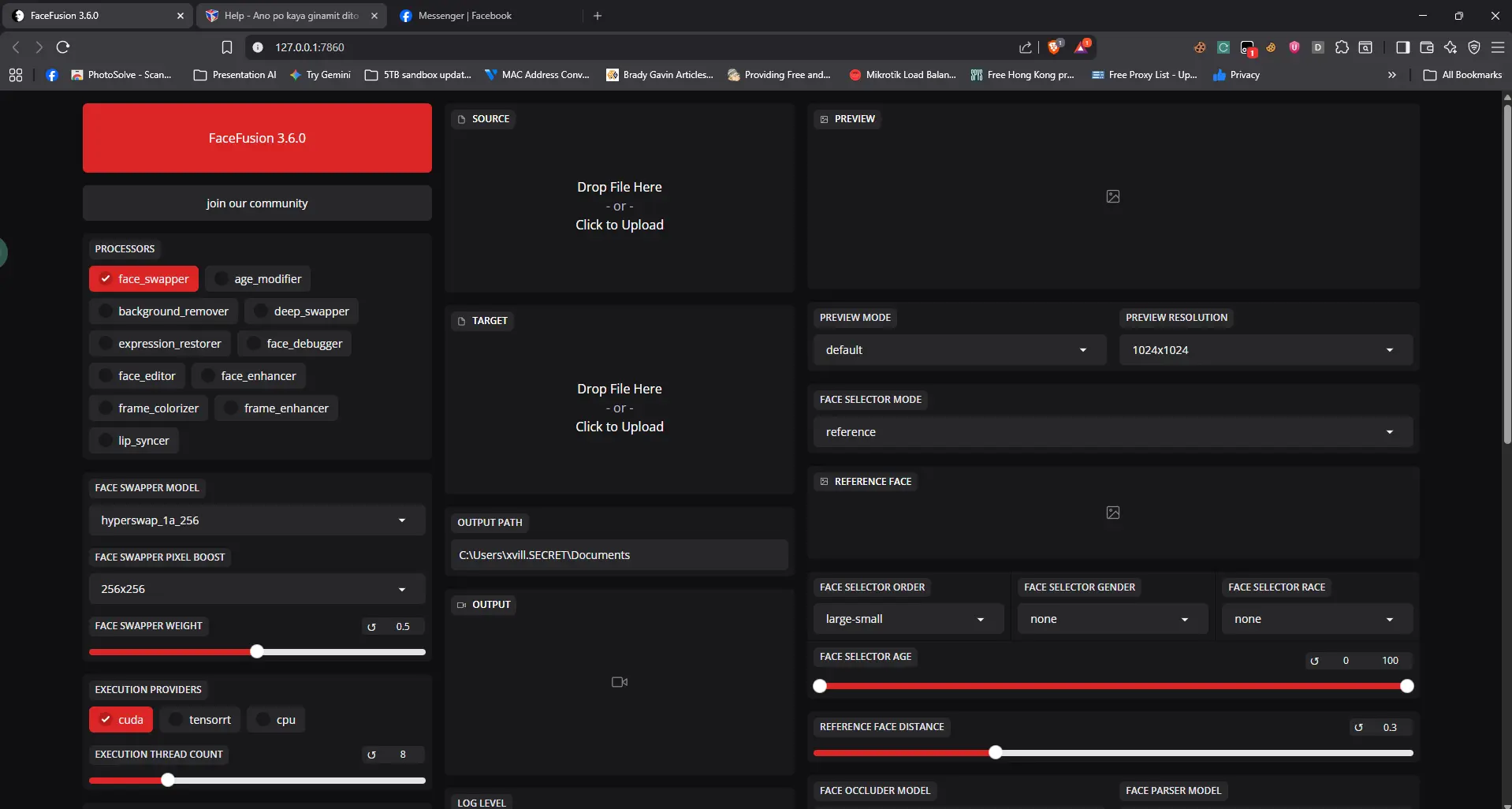Open the Face Selector Order dropdown

tap(909, 619)
